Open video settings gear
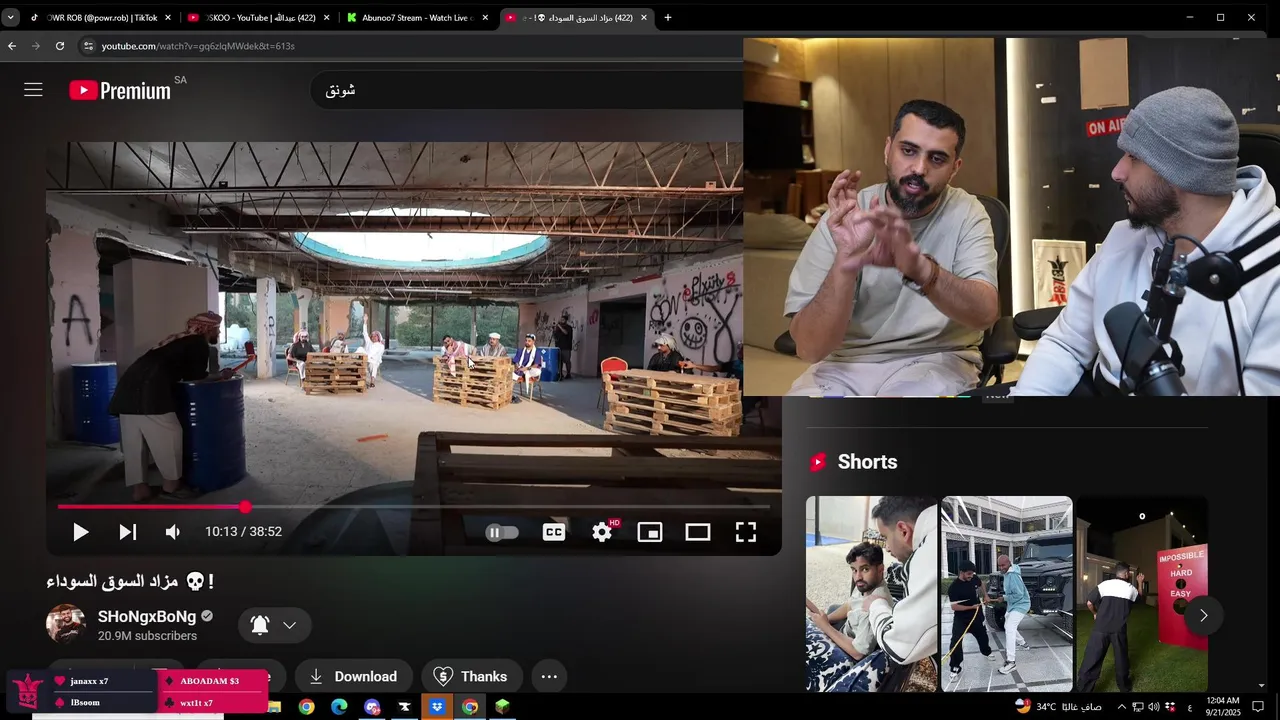This screenshot has width=1280, height=720. (x=602, y=532)
